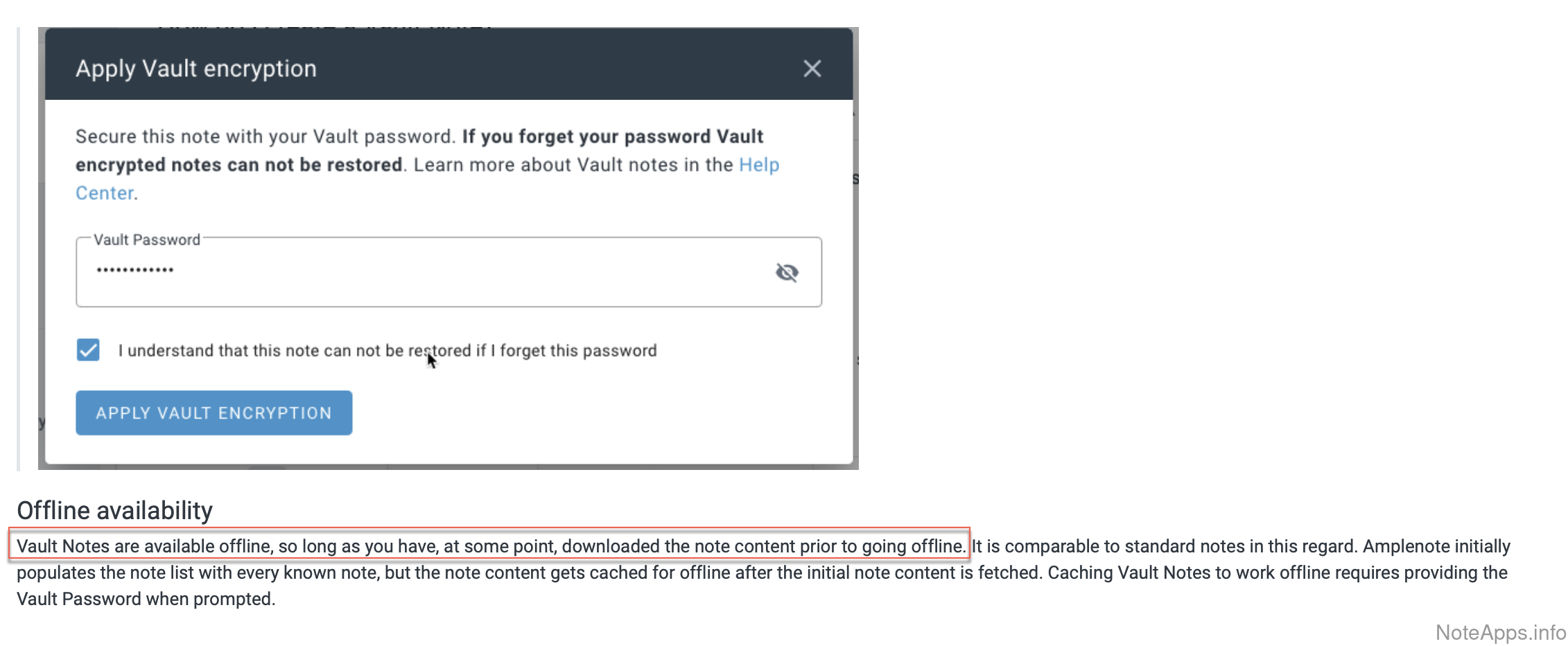Uncheck the "I understand" confirmation checkbox
Image resolution: width=1568 pixels, height=646 pixels.
tap(88, 350)
